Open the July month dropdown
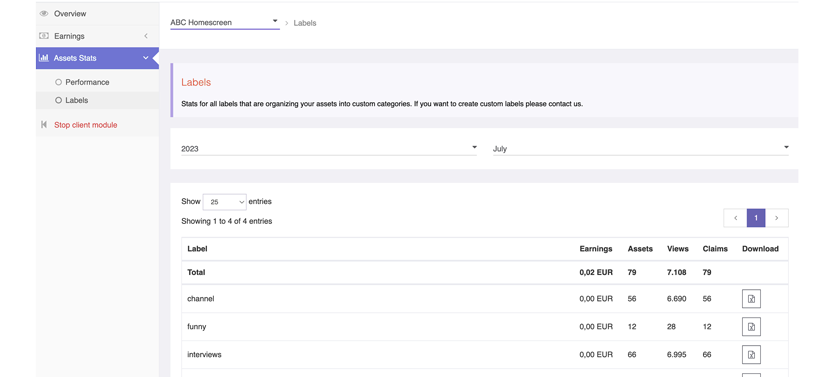 pyautogui.click(x=640, y=149)
